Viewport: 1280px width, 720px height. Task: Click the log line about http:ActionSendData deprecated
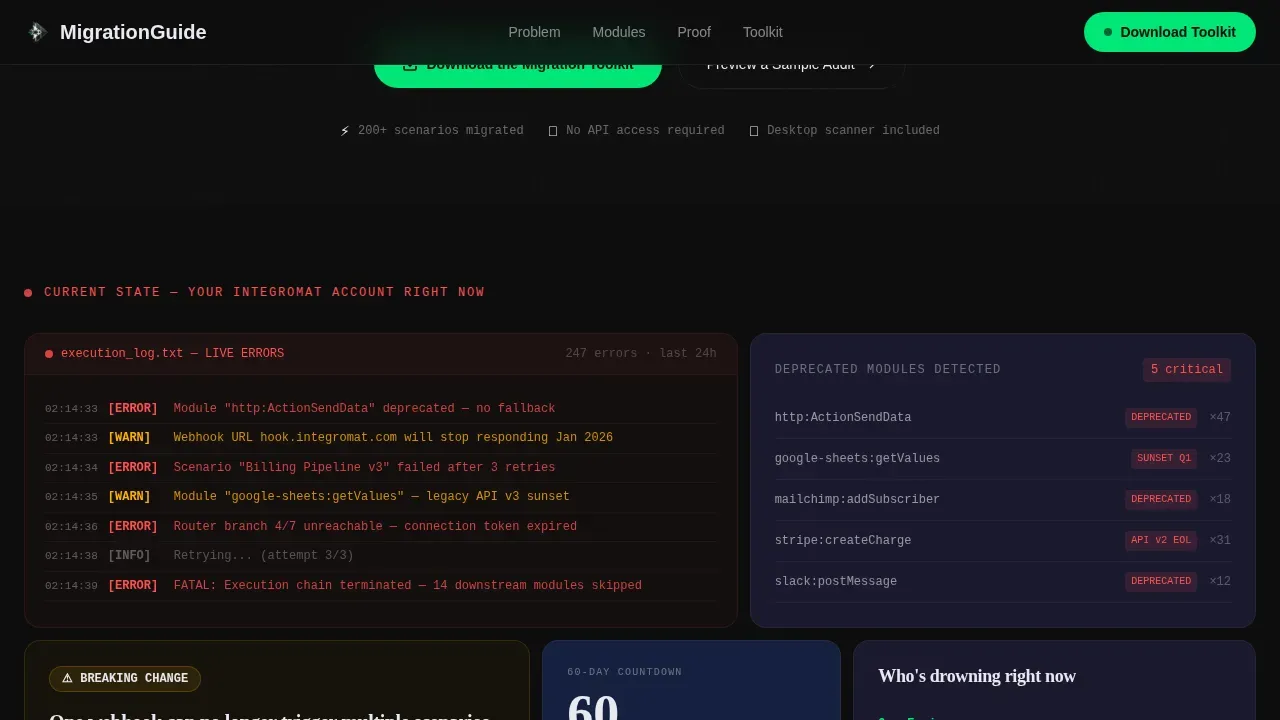(x=380, y=409)
